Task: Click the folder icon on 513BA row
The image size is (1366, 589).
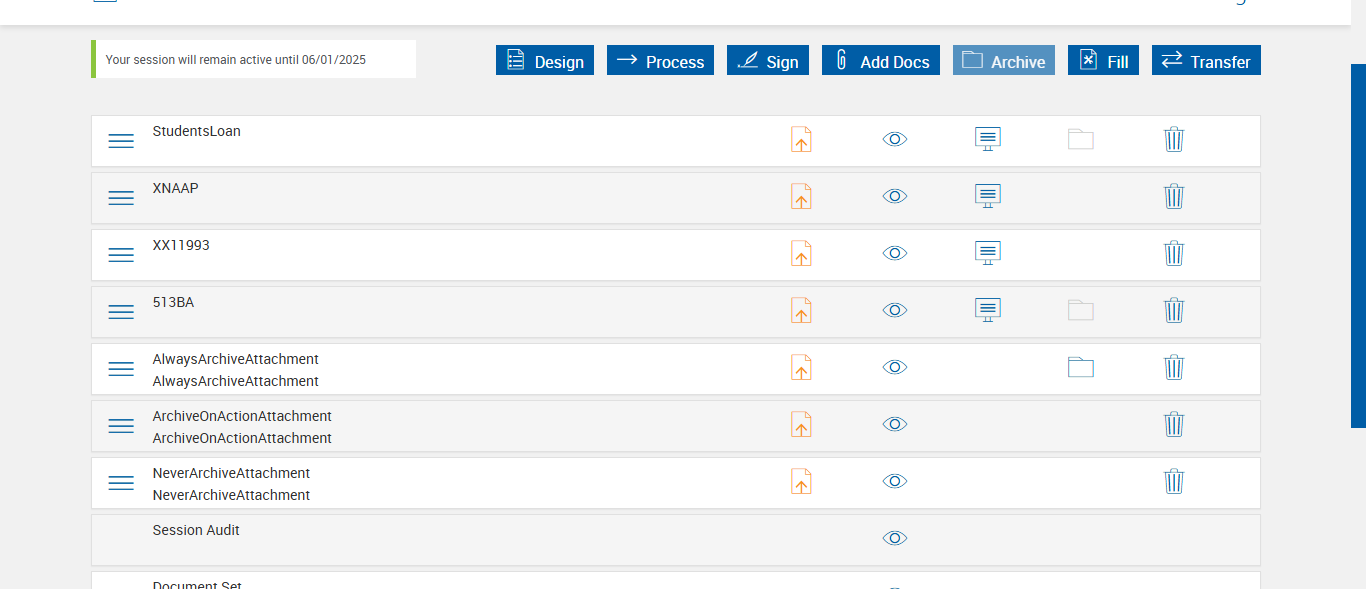Action: click(x=1081, y=310)
